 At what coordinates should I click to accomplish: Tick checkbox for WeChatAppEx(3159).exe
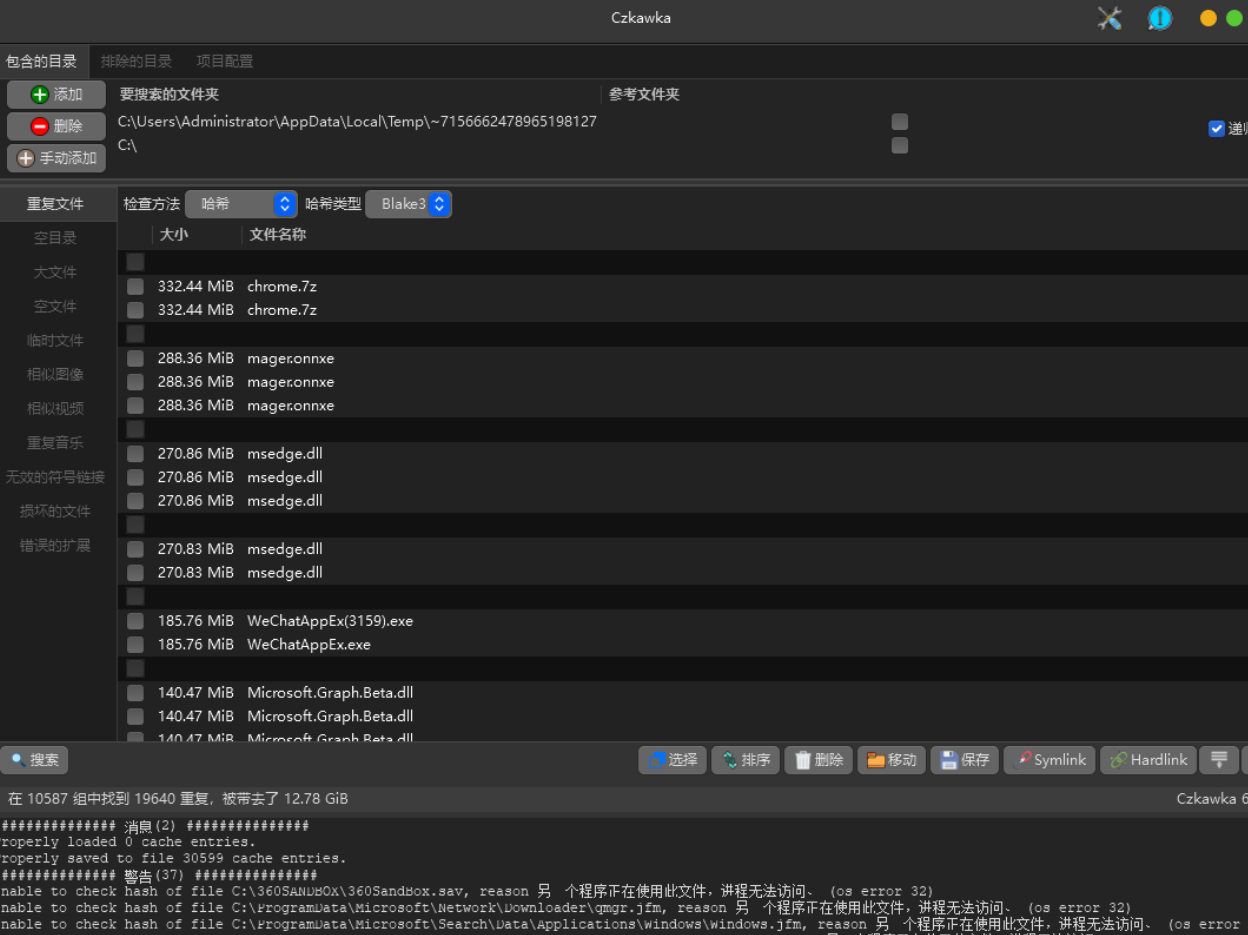(x=135, y=621)
